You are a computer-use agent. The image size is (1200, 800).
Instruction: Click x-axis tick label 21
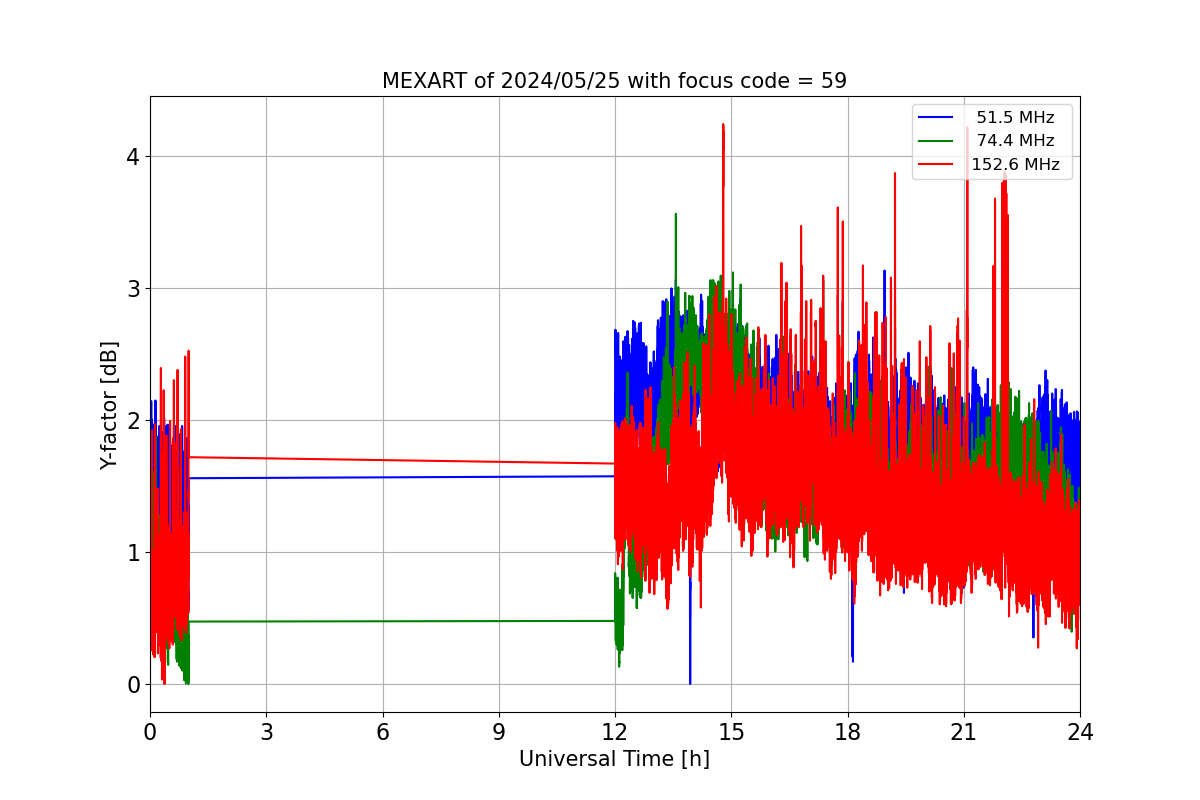964,732
